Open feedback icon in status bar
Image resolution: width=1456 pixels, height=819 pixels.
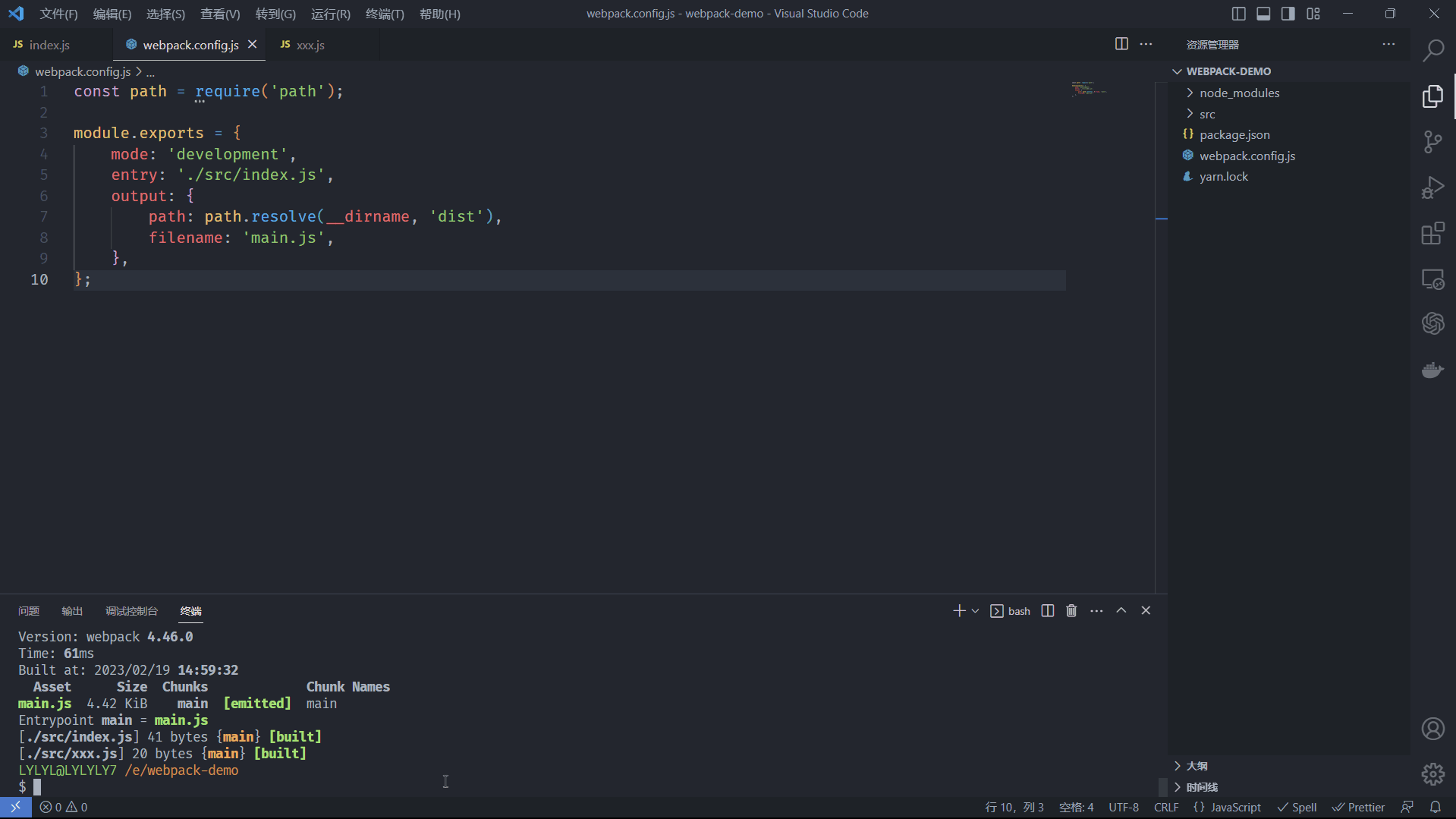(x=1407, y=807)
